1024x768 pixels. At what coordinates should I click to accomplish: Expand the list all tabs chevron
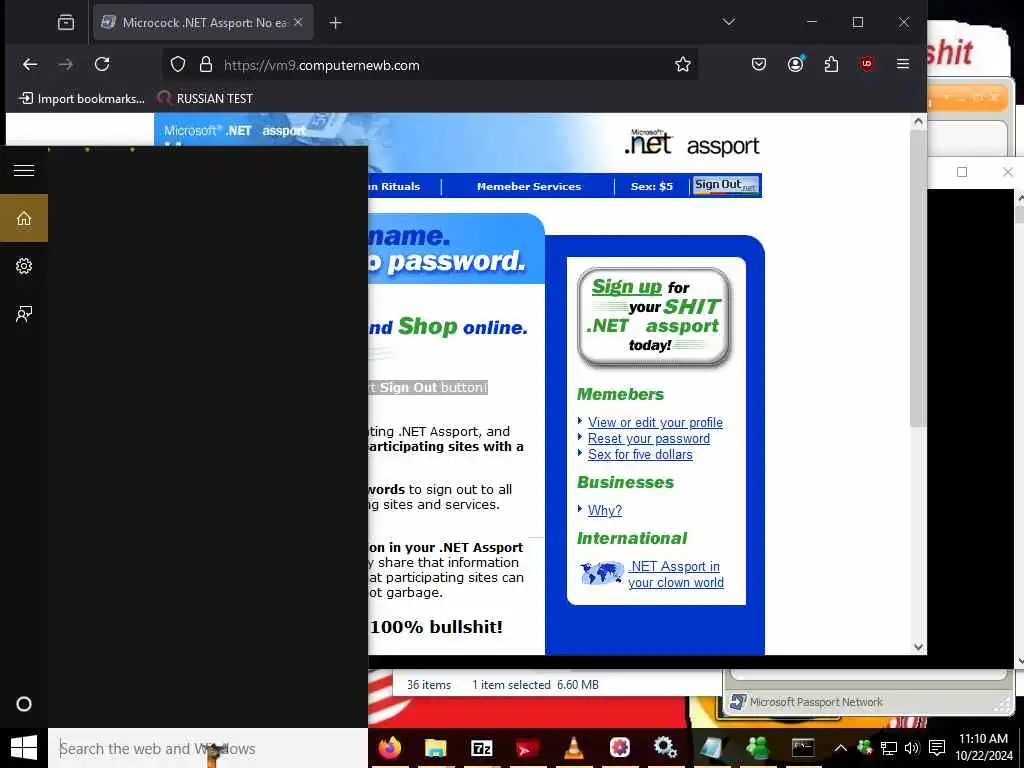pyautogui.click(x=729, y=22)
